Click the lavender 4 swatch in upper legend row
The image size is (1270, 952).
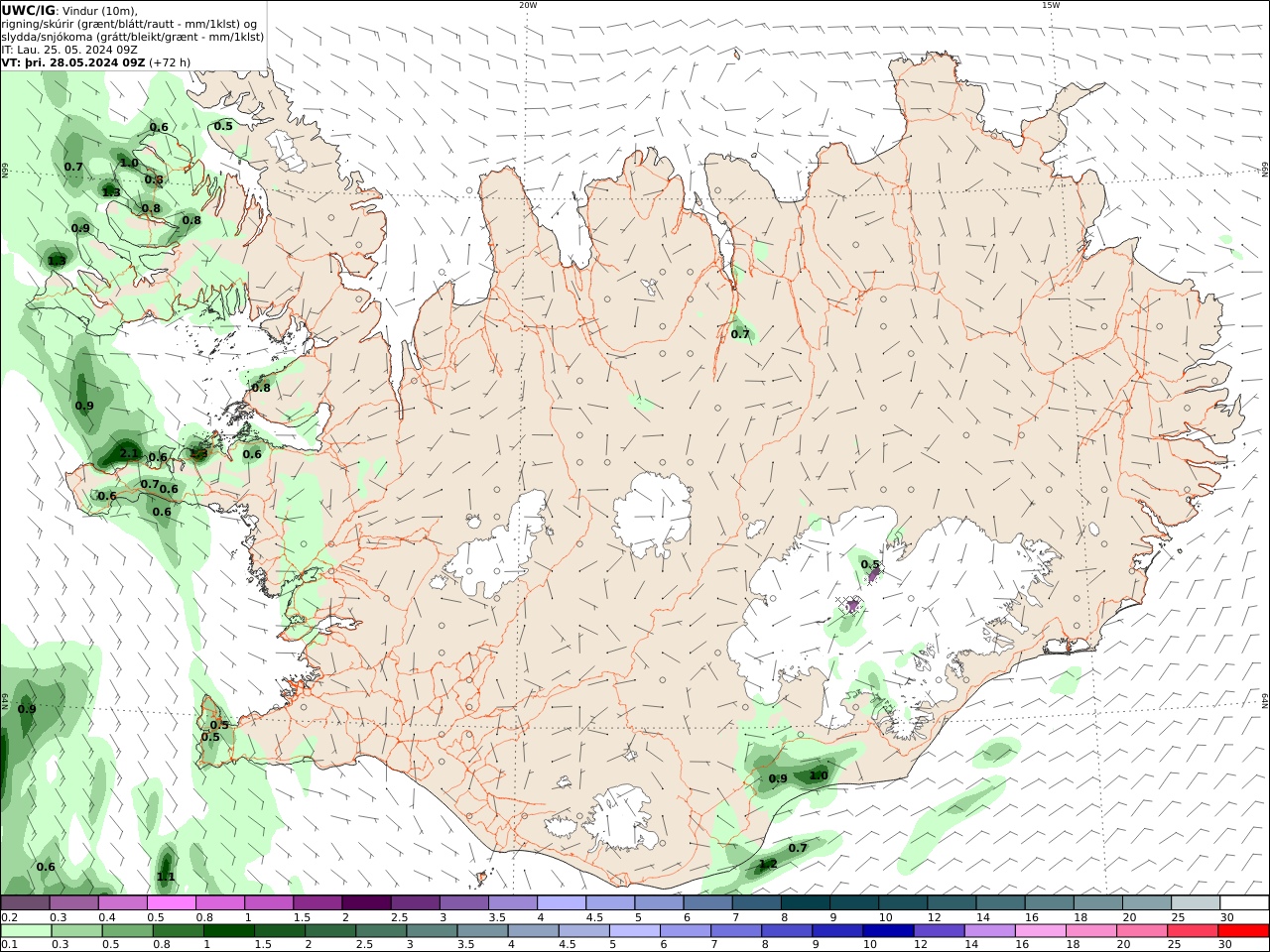pyautogui.click(x=562, y=903)
